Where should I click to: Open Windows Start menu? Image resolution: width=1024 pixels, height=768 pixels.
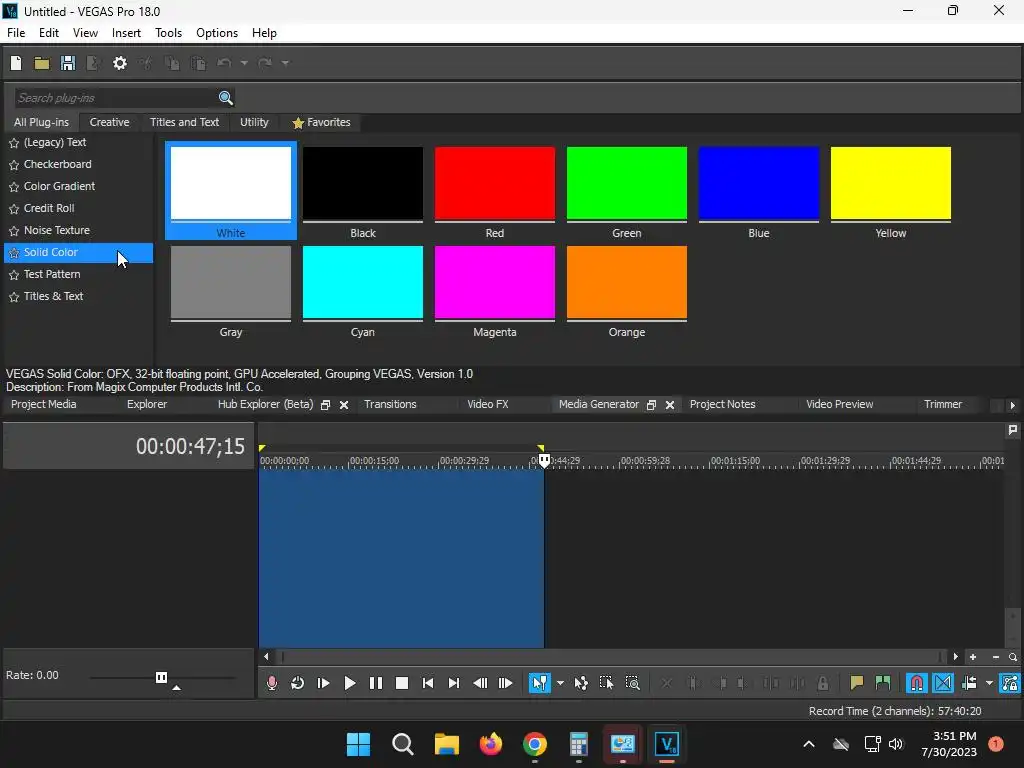(x=358, y=744)
